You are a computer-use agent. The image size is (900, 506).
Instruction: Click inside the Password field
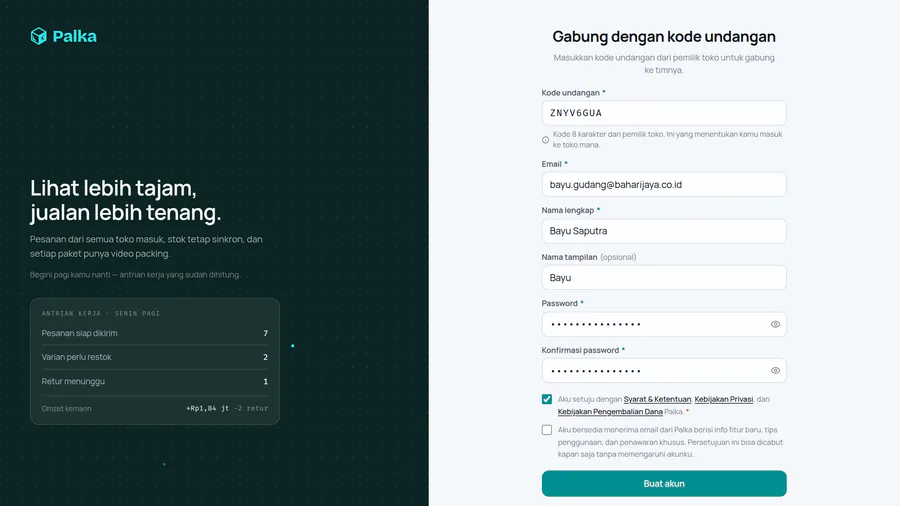tap(664, 324)
